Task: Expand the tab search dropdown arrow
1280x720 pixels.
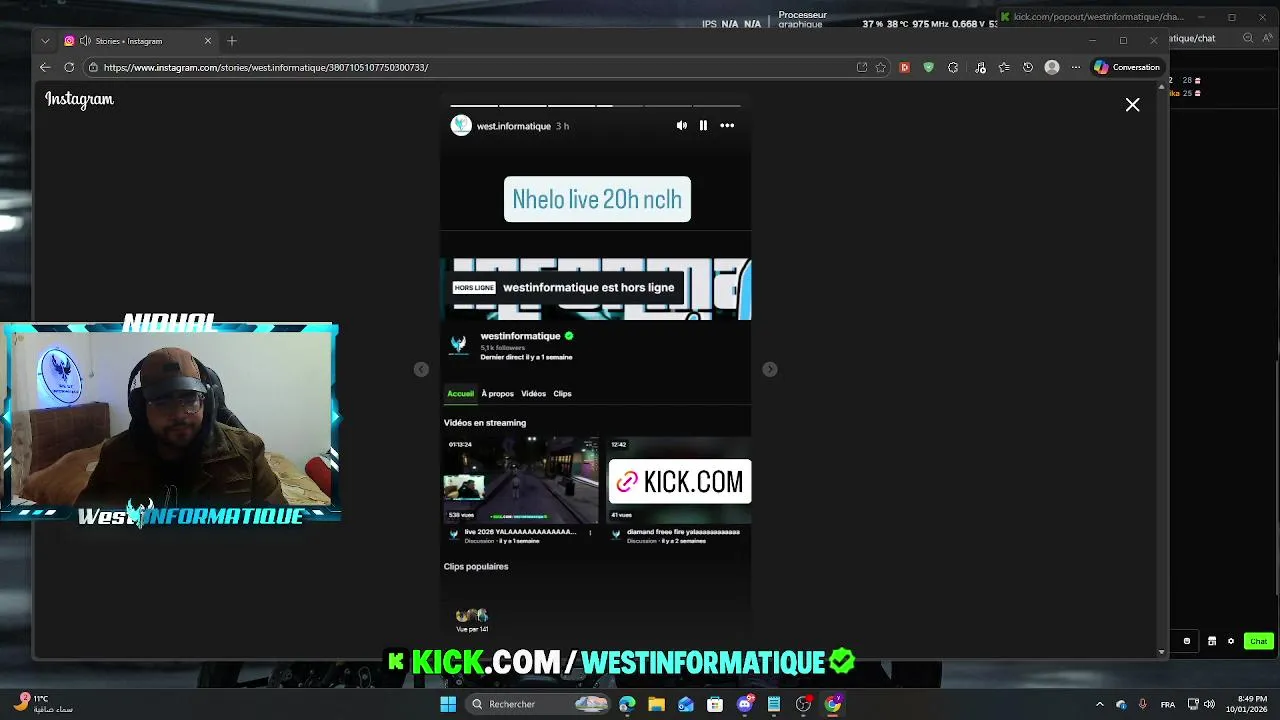Action: pyautogui.click(x=45, y=41)
